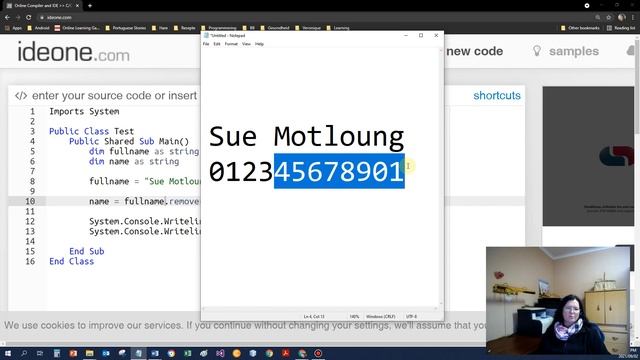Image resolution: width=640 pixels, height=360 pixels.
Task: Open Excel from the taskbar
Action: click(x=187, y=353)
